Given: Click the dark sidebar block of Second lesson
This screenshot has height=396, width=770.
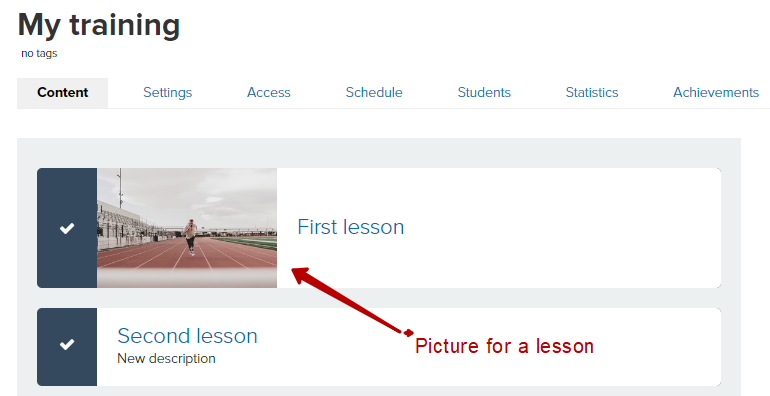Looking at the screenshot, I should (67, 347).
